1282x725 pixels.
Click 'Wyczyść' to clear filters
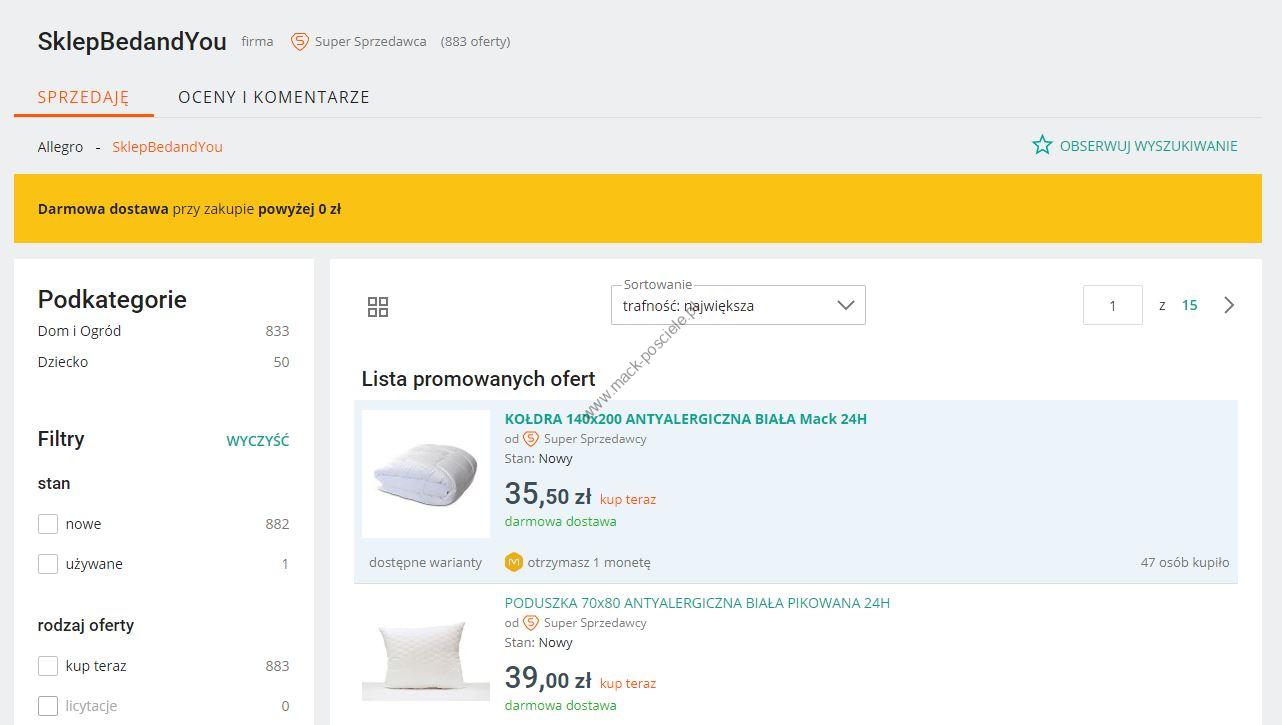[x=257, y=441]
